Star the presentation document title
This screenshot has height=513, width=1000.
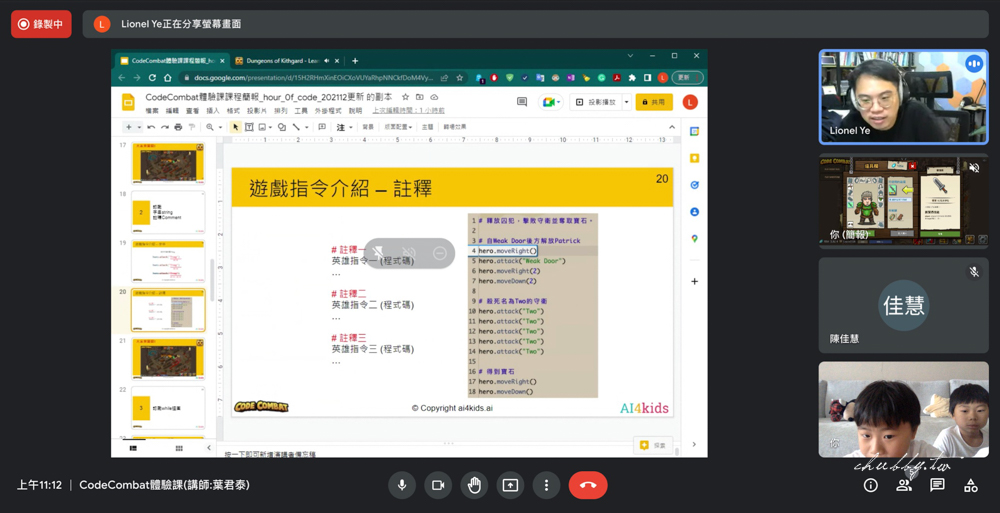(405, 97)
